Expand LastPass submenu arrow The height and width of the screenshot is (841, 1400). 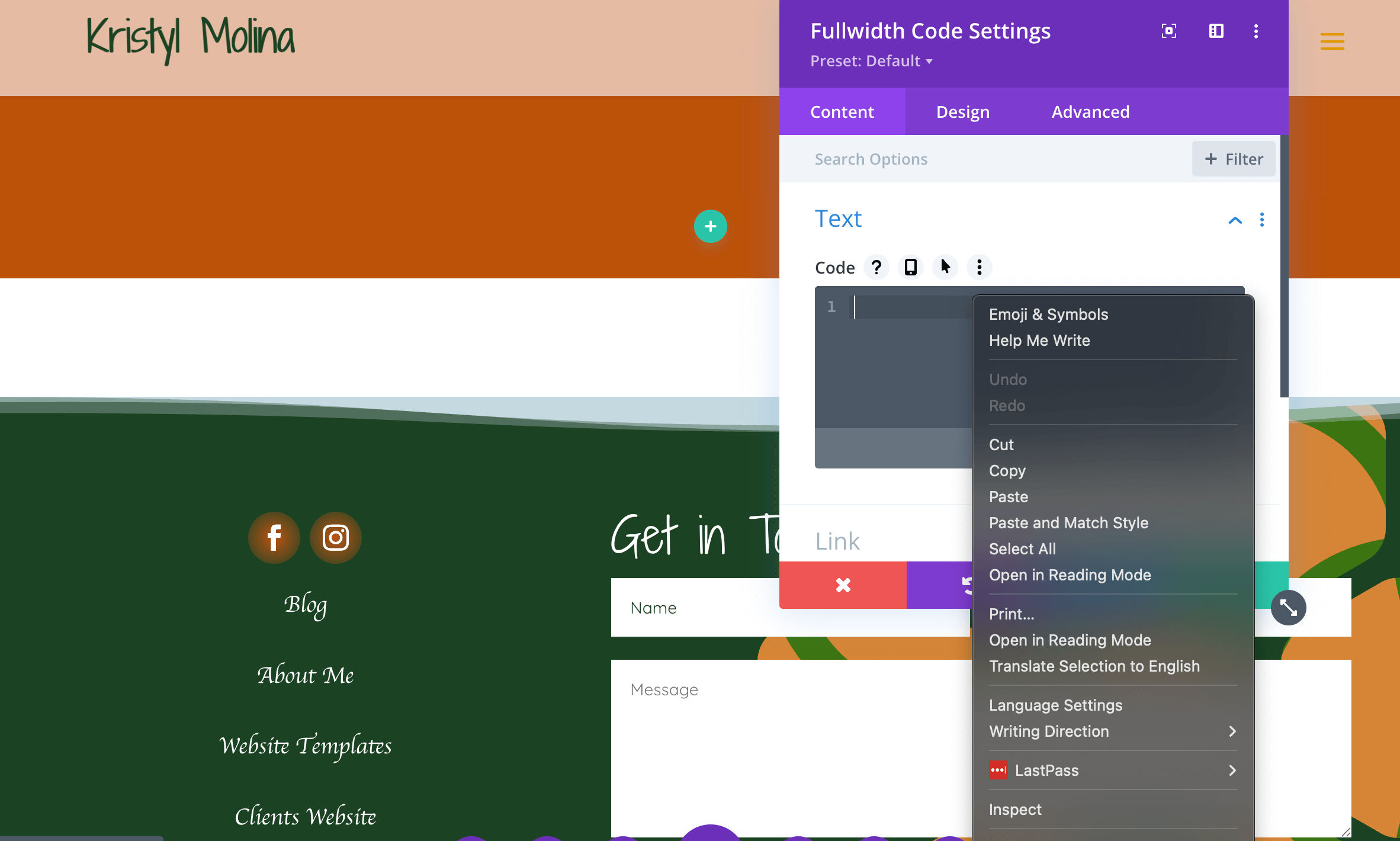pos(1232,770)
